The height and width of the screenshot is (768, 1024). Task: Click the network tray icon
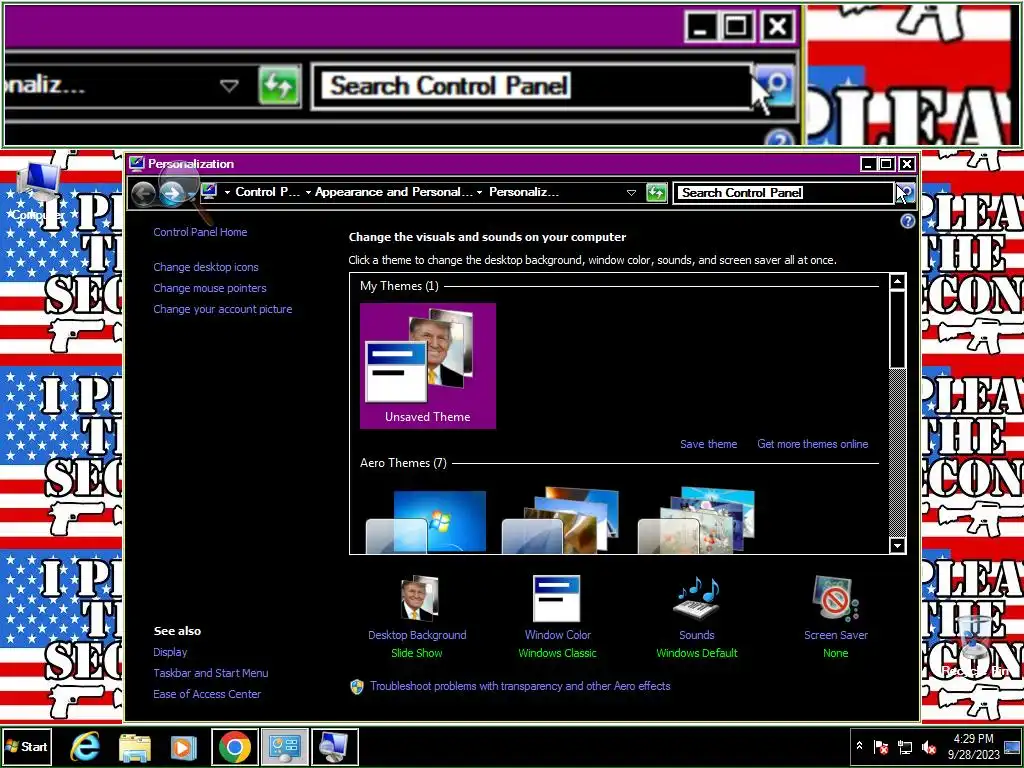(x=904, y=746)
